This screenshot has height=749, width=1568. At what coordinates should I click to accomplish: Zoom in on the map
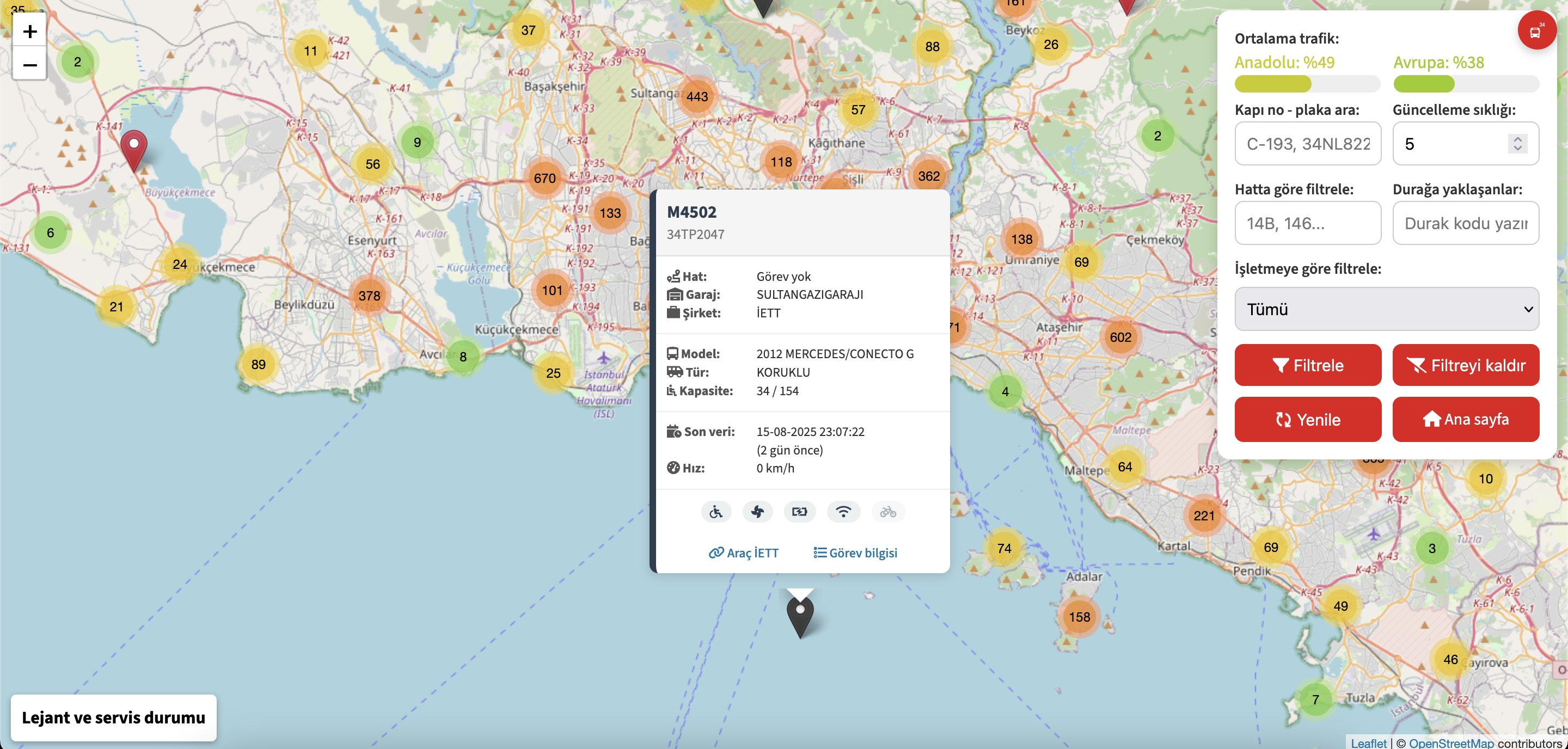pos(30,30)
